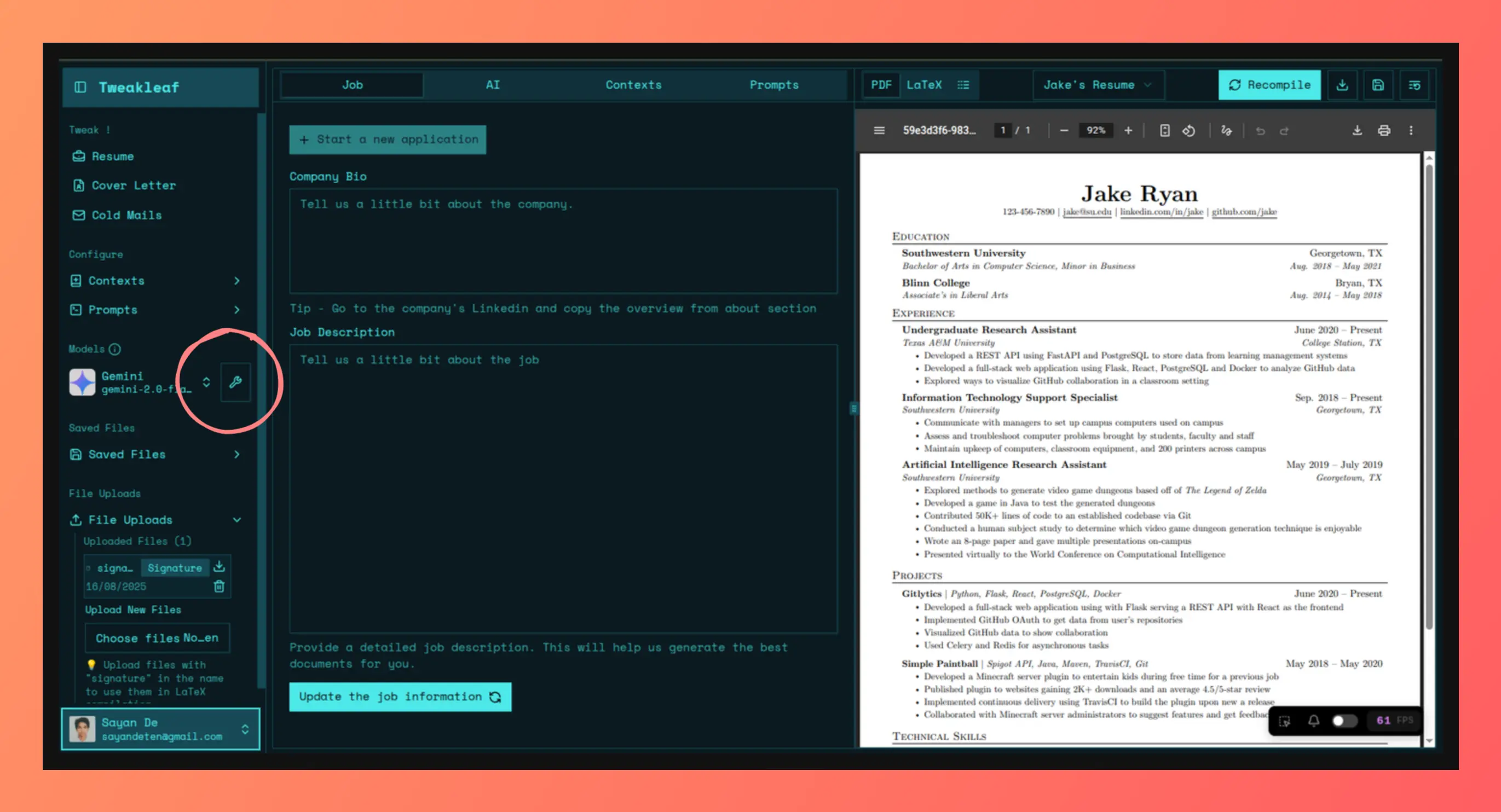Viewport: 1501px width, 812px height.
Task: Click the notification bell icon
Action: tap(1313, 721)
